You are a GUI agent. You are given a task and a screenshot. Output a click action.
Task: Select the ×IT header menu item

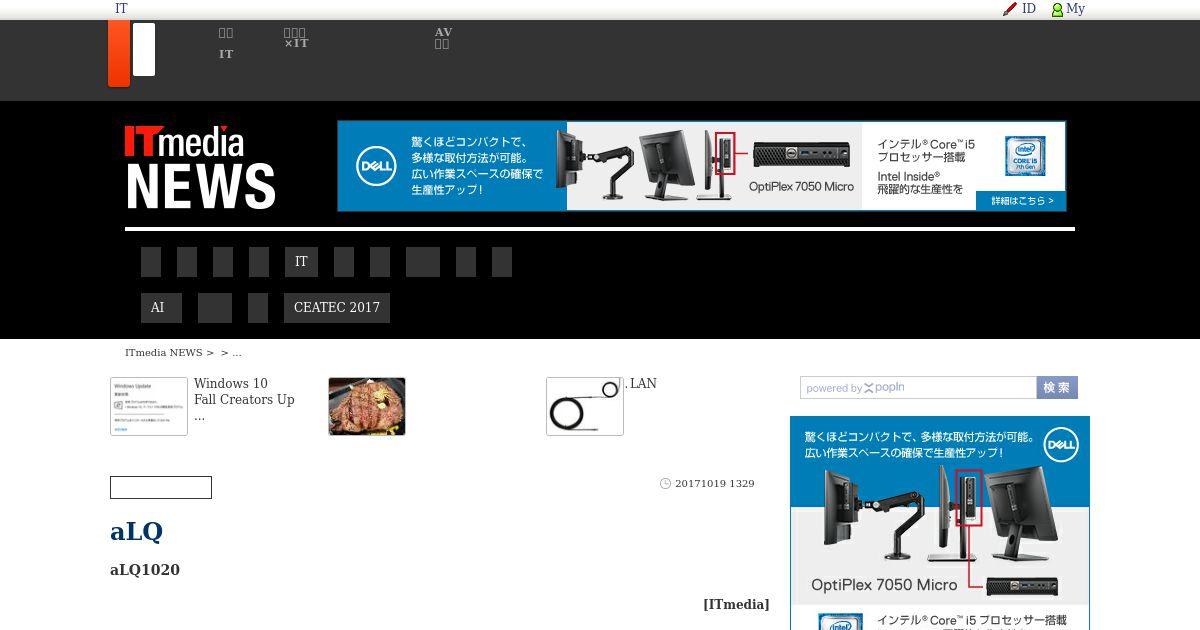pyautogui.click(x=296, y=43)
